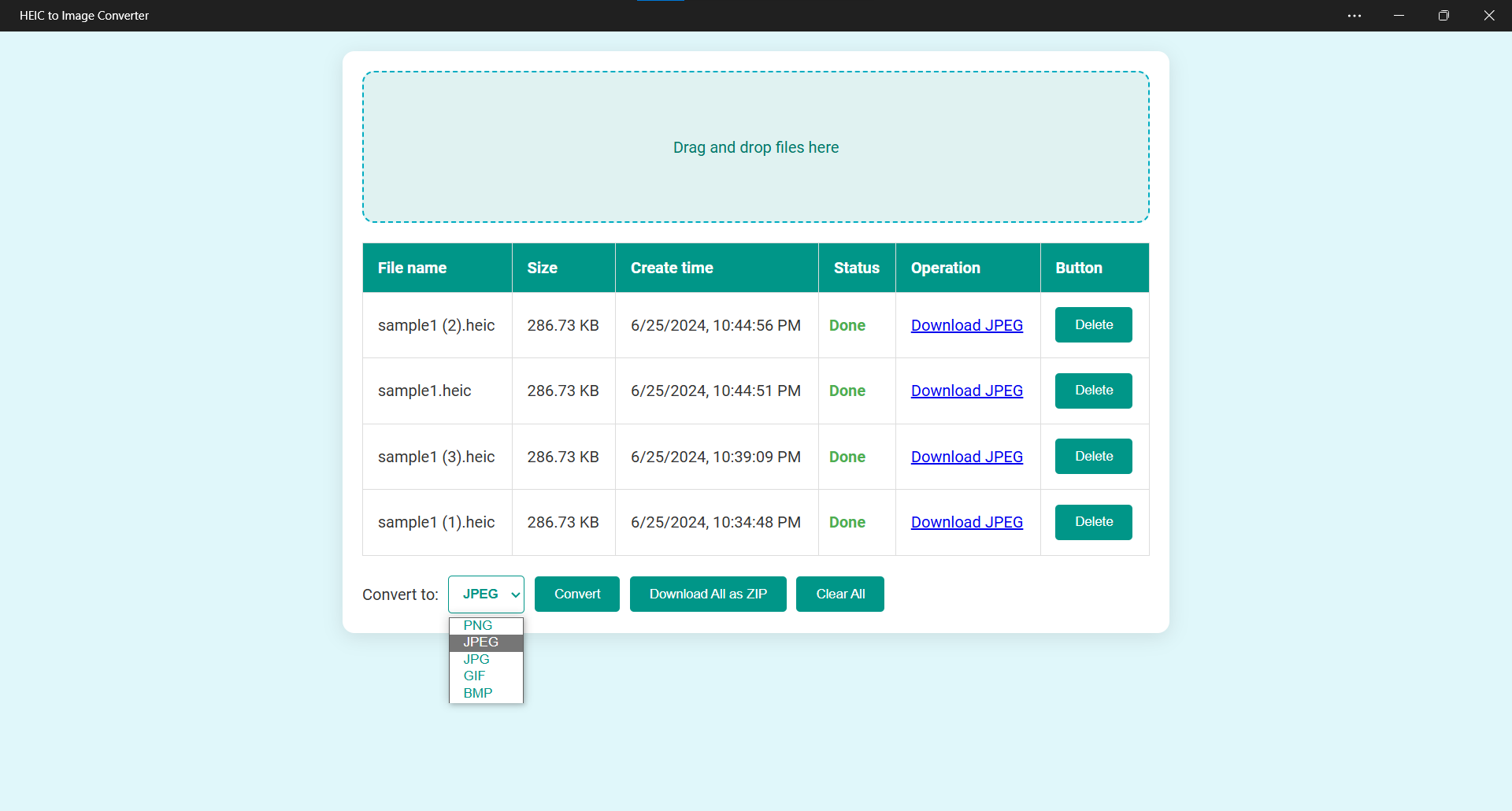Delete the sample1 (3).heic entry
This screenshot has height=811, width=1512.
[x=1094, y=457]
